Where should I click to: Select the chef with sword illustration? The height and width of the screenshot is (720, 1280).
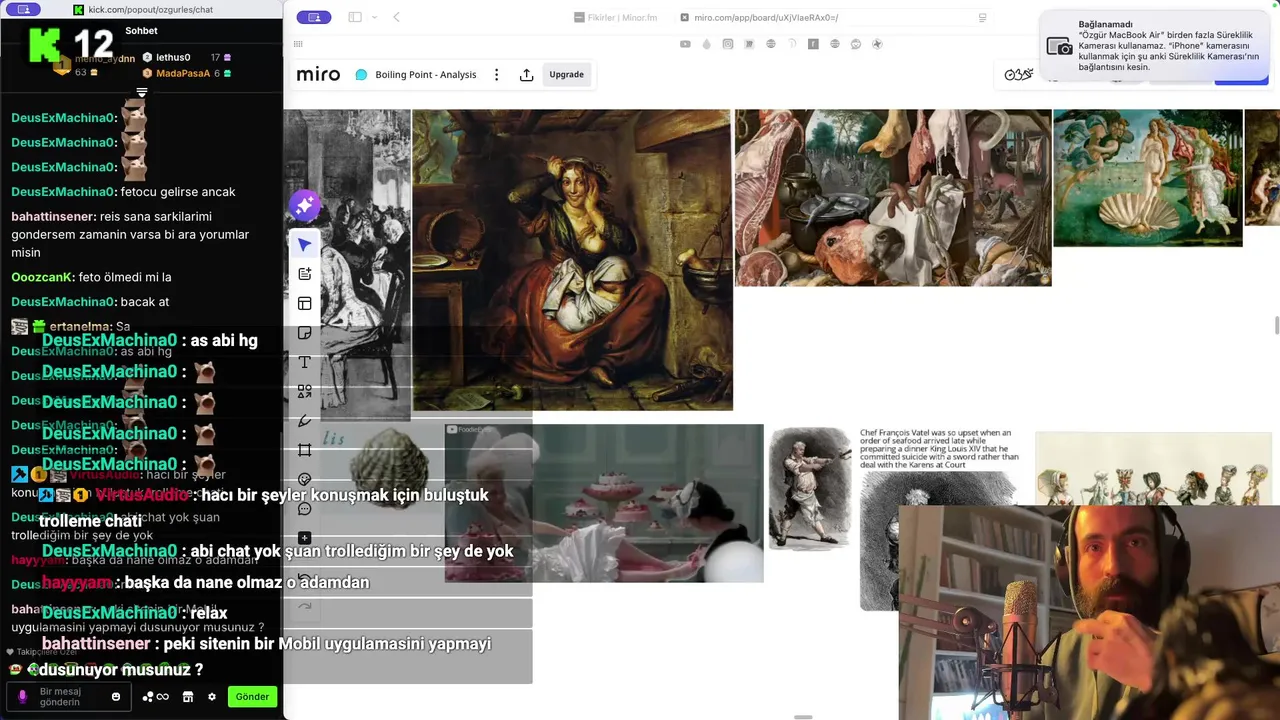(809, 489)
